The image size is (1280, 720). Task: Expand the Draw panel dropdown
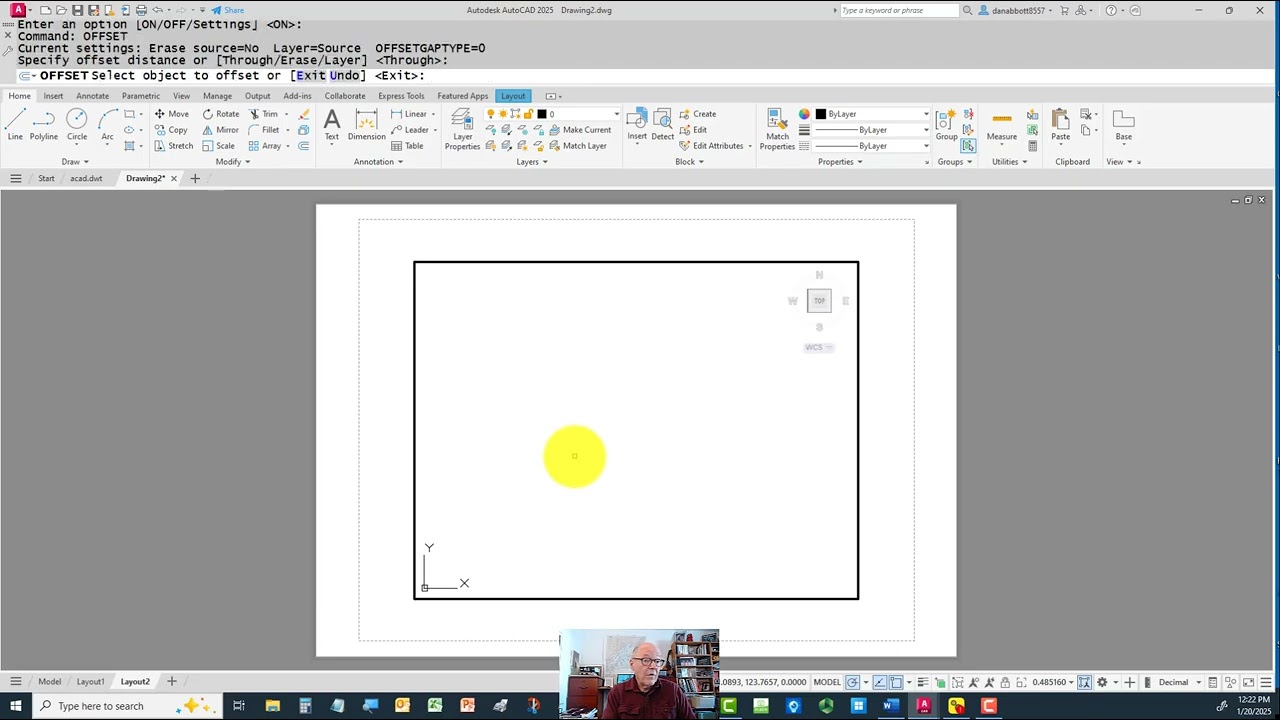pyautogui.click(x=75, y=162)
